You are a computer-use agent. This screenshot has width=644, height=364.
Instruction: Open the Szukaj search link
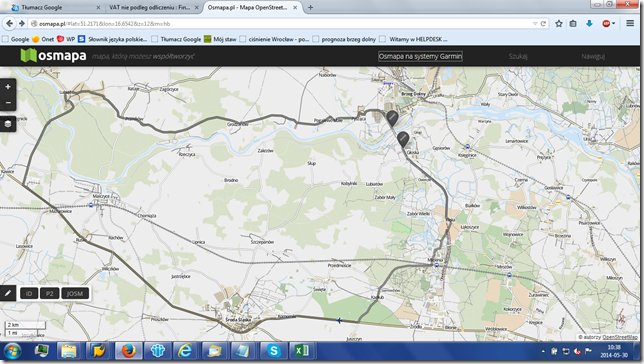(518, 56)
